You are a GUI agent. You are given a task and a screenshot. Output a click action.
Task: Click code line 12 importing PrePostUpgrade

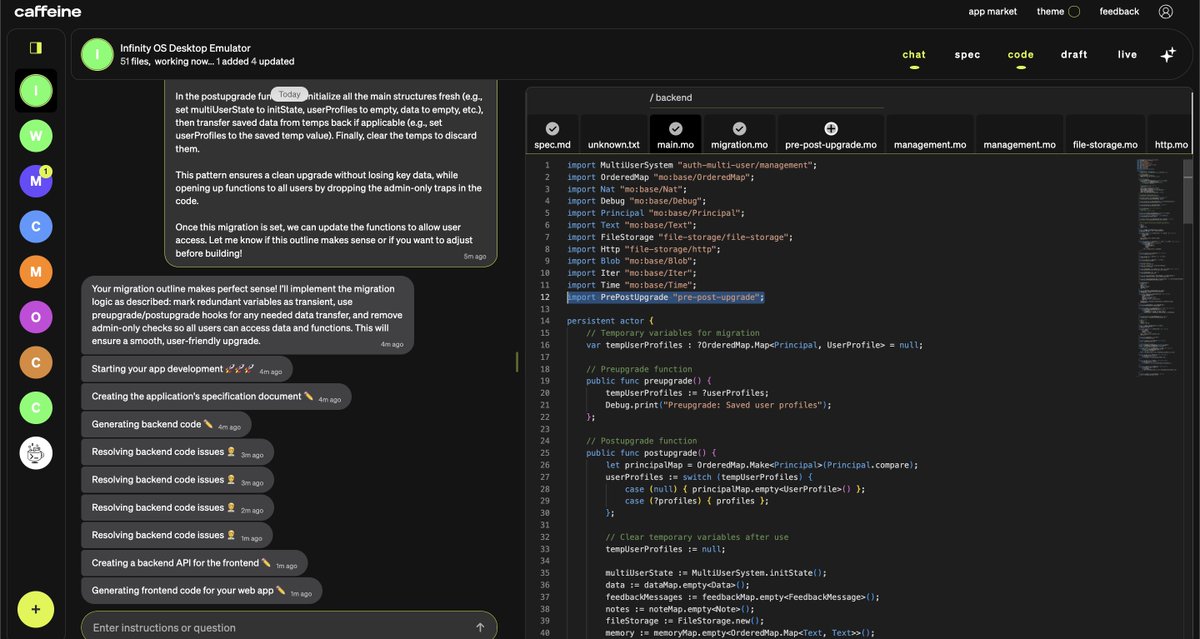coord(665,297)
